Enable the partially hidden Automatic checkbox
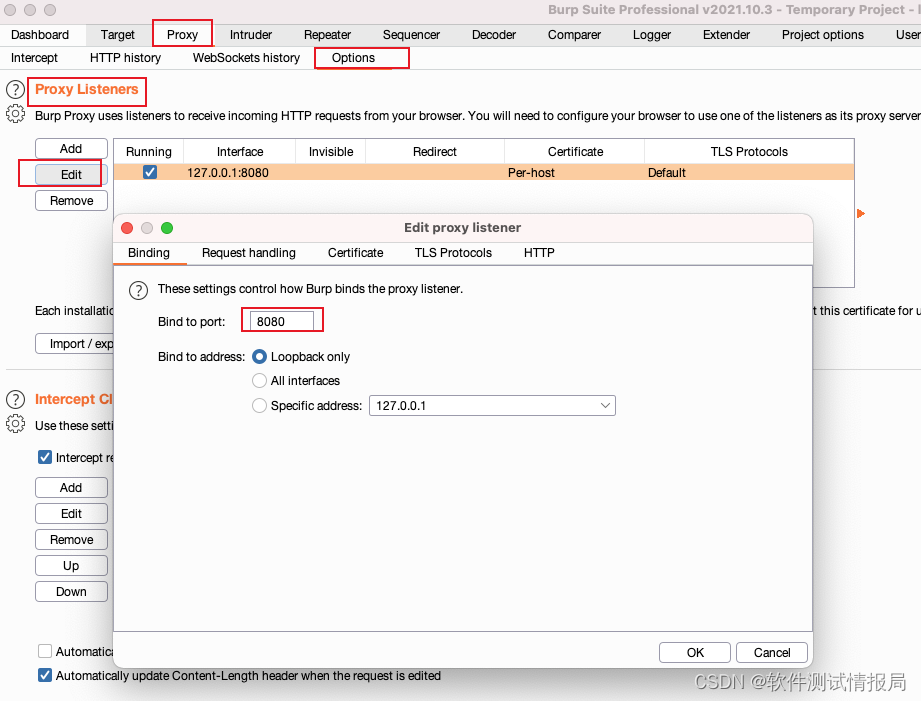 (45, 651)
